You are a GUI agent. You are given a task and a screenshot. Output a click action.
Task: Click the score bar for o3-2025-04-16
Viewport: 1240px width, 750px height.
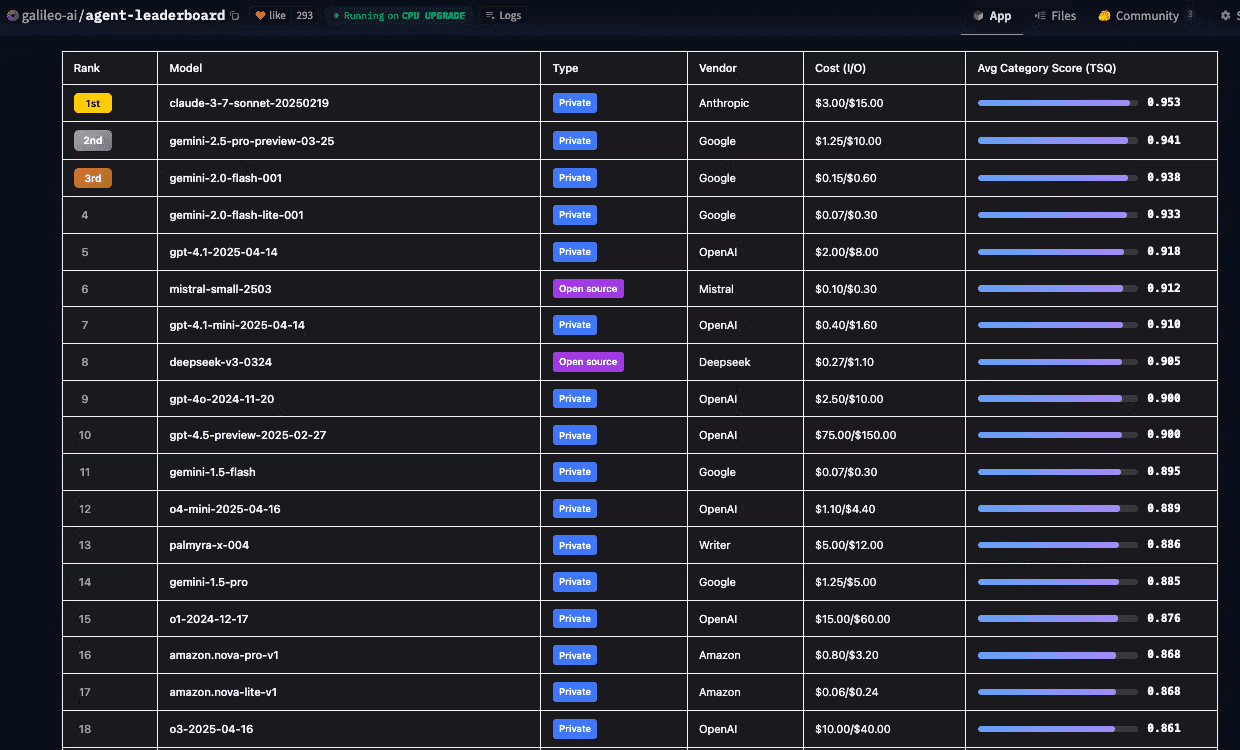tap(1057, 729)
